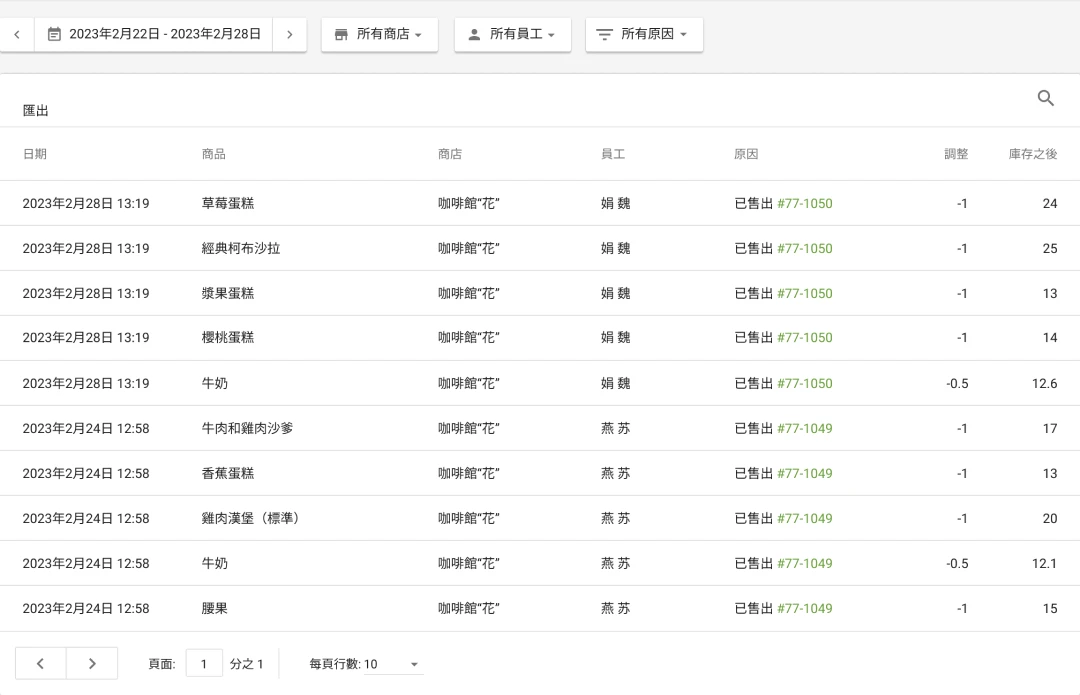Open the 所有商店 dropdown
The width and height of the screenshot is (1080, 695).
click(x=380, y=34)
